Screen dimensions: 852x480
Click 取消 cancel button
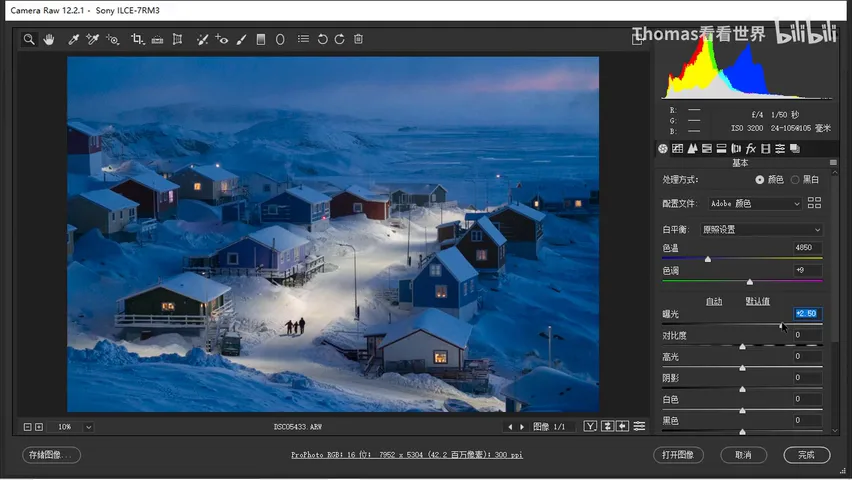[x=743, y=454]
